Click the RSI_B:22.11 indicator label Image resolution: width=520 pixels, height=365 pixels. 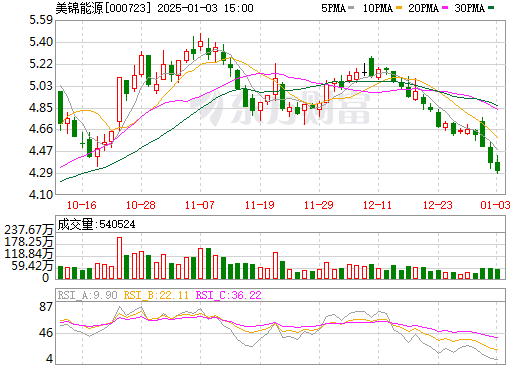pyautogui.click(x=156, y=295)
